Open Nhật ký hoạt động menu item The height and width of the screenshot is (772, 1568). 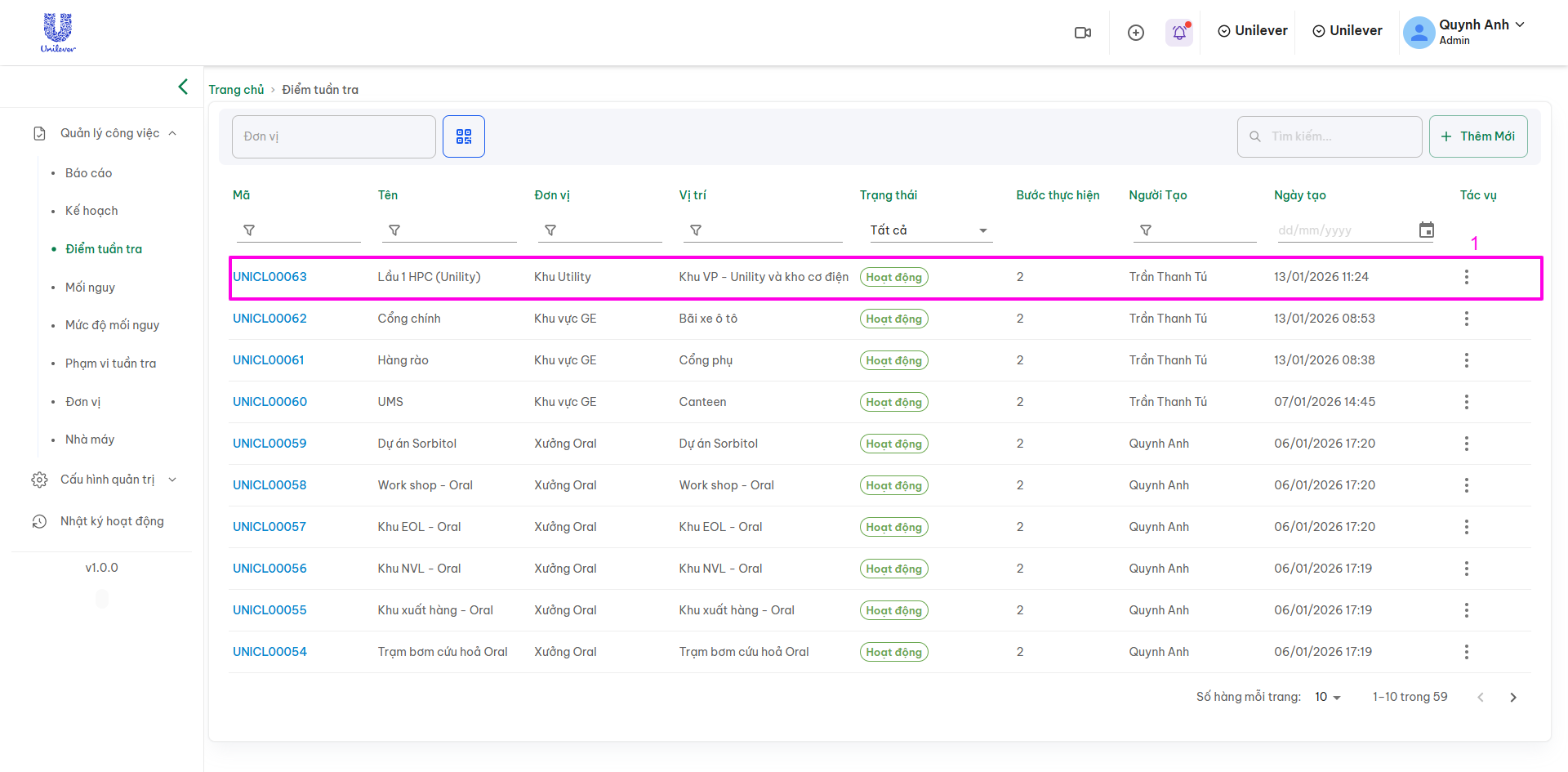[x=112, y=521]
